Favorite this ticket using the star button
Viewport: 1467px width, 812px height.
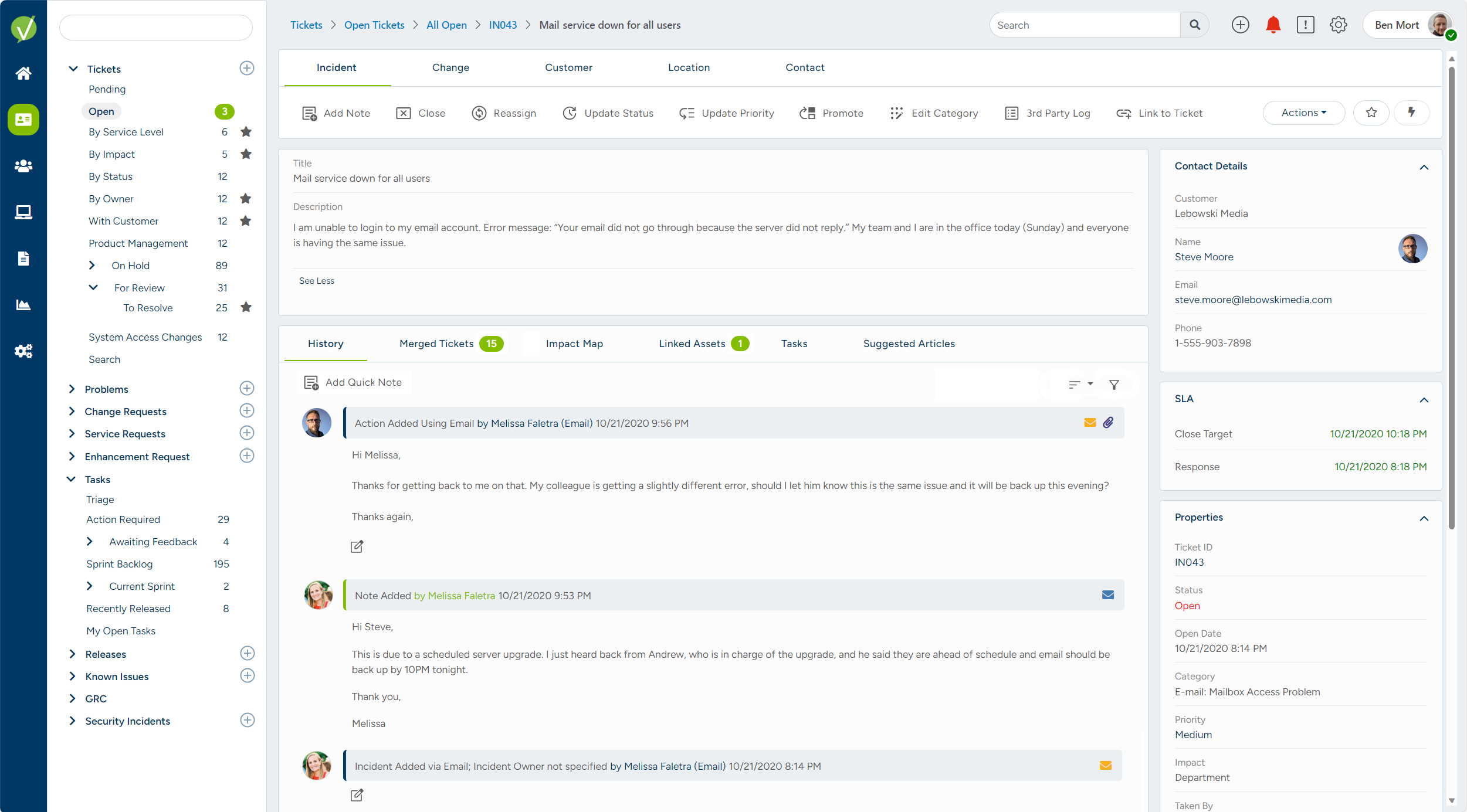[x=1371, y=113]
